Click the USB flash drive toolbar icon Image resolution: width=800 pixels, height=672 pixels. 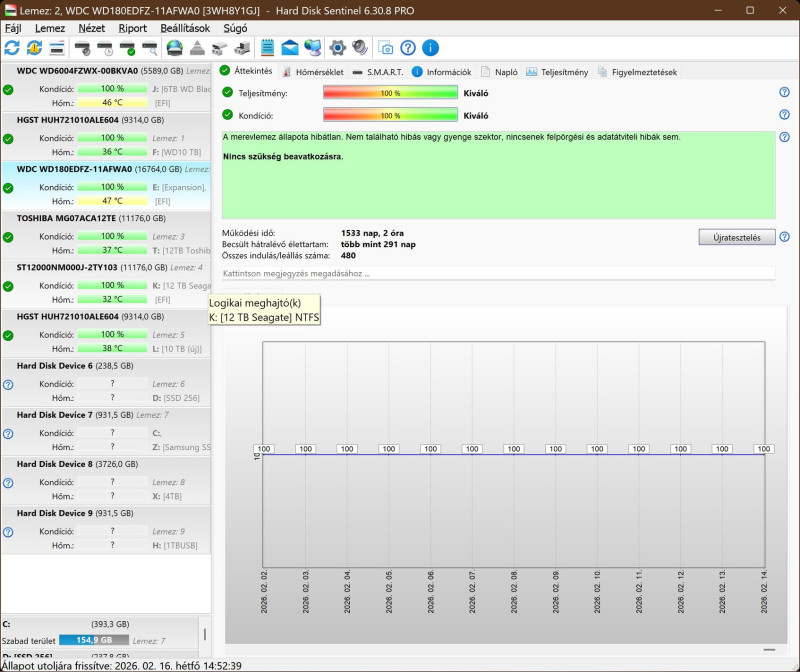point(219,48)
